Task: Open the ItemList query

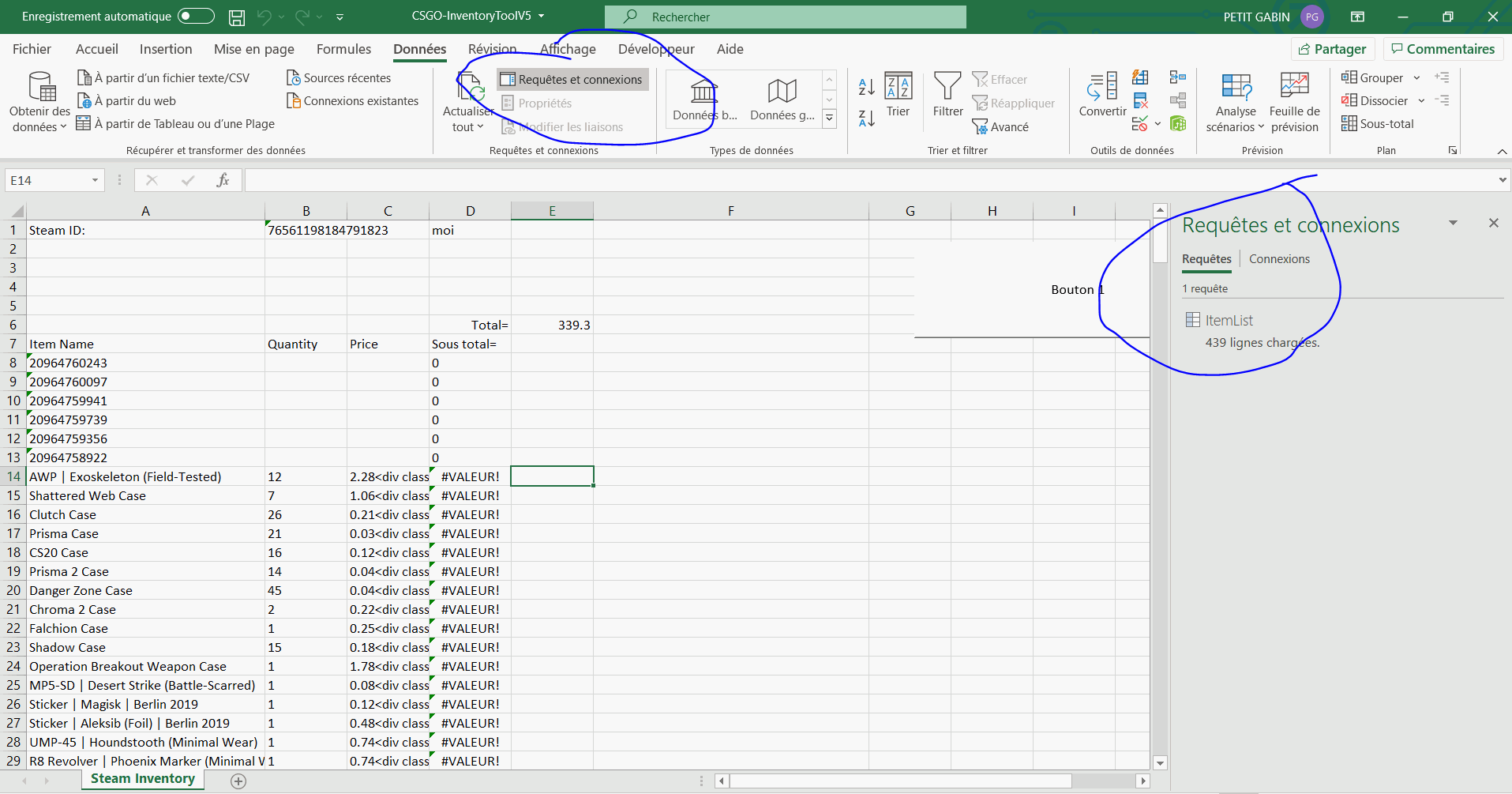Action: pyautogui.click(x=1229, y=320)
